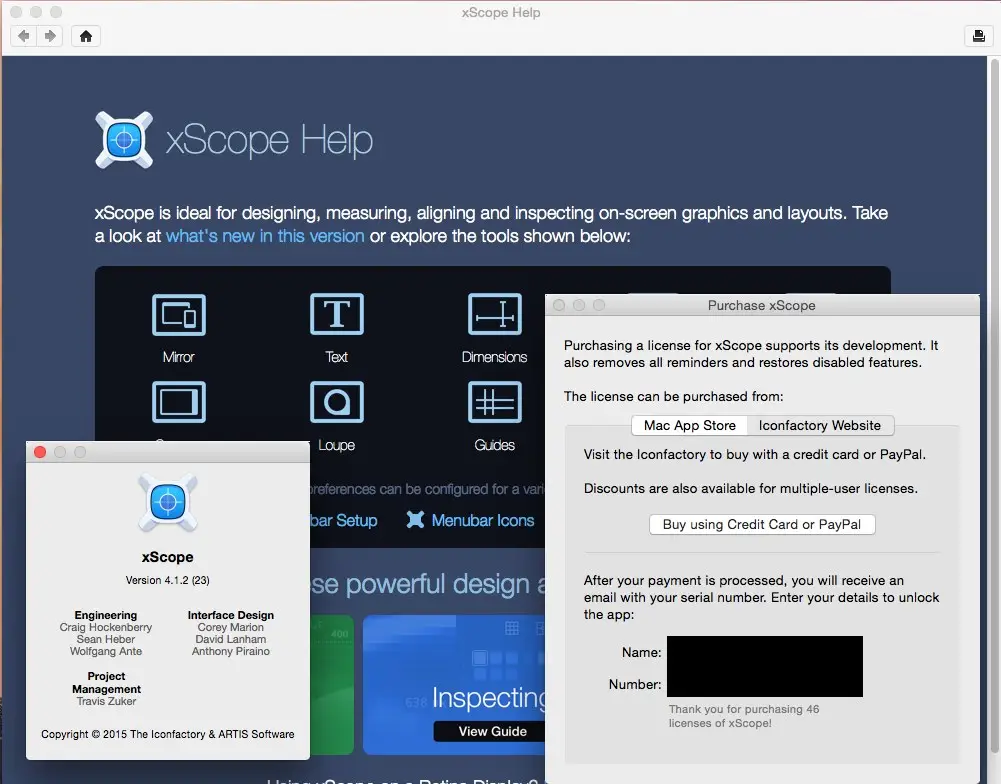Click the Version 4.1.2 (23) text
The height and width of the screenshot is (784, 1001).
[167, 580]
